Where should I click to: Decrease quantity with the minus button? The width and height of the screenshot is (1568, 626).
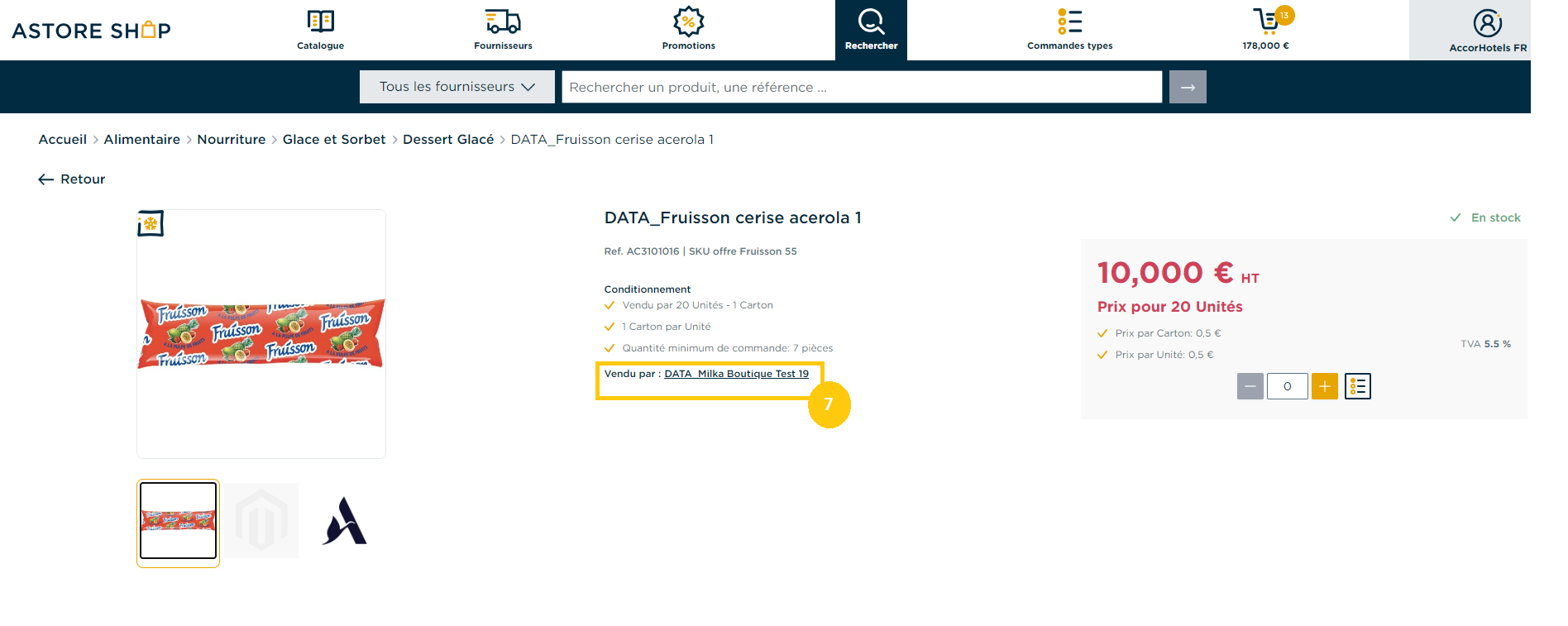click(1250, 386)
